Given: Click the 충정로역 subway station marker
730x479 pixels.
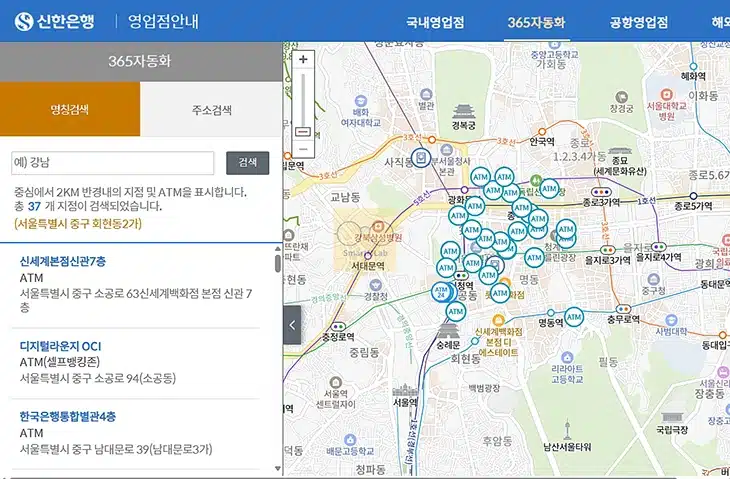Looking at the screenshot, I should tap(338, 327).
